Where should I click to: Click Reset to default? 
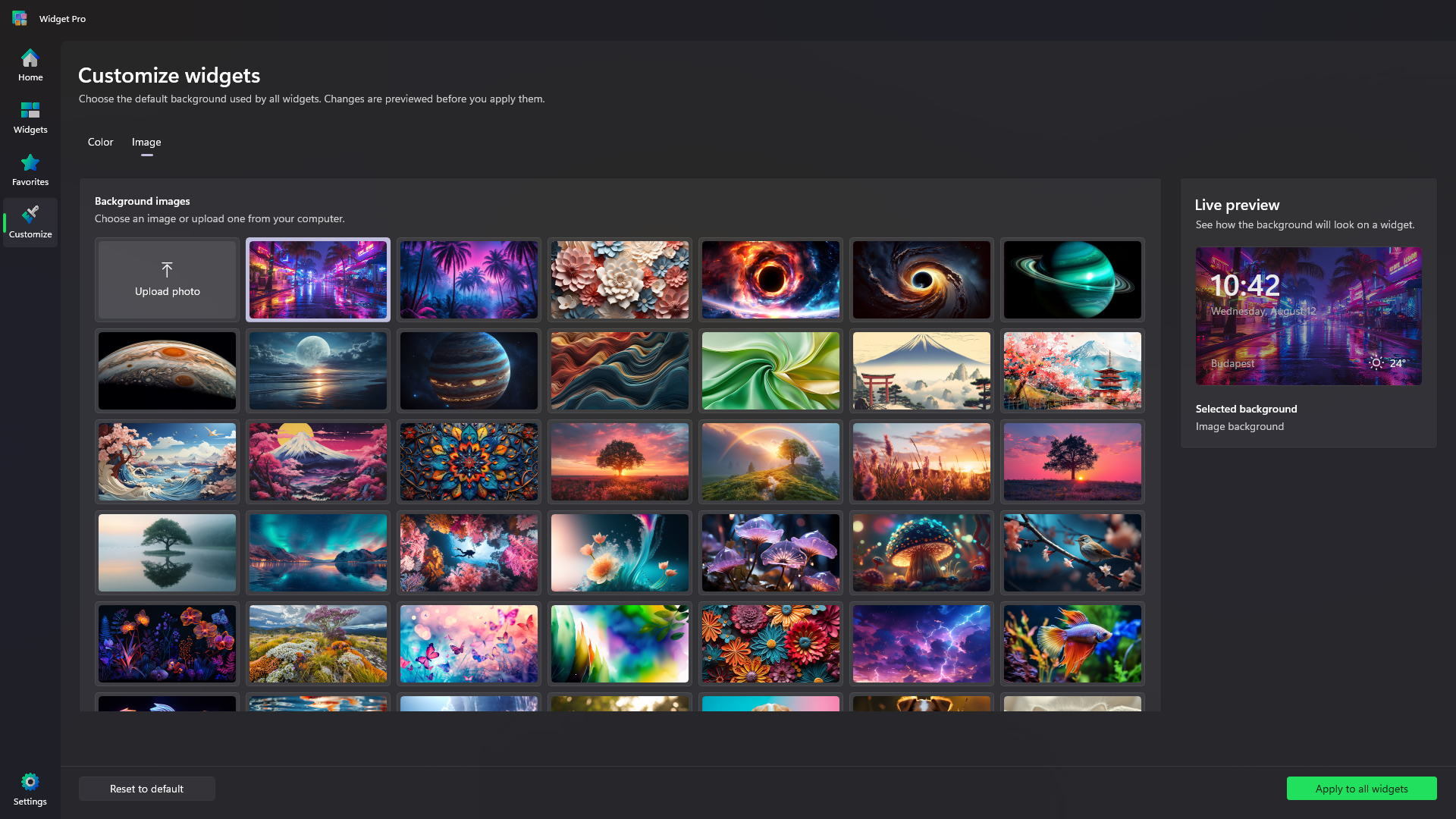(x=146, y=789)
